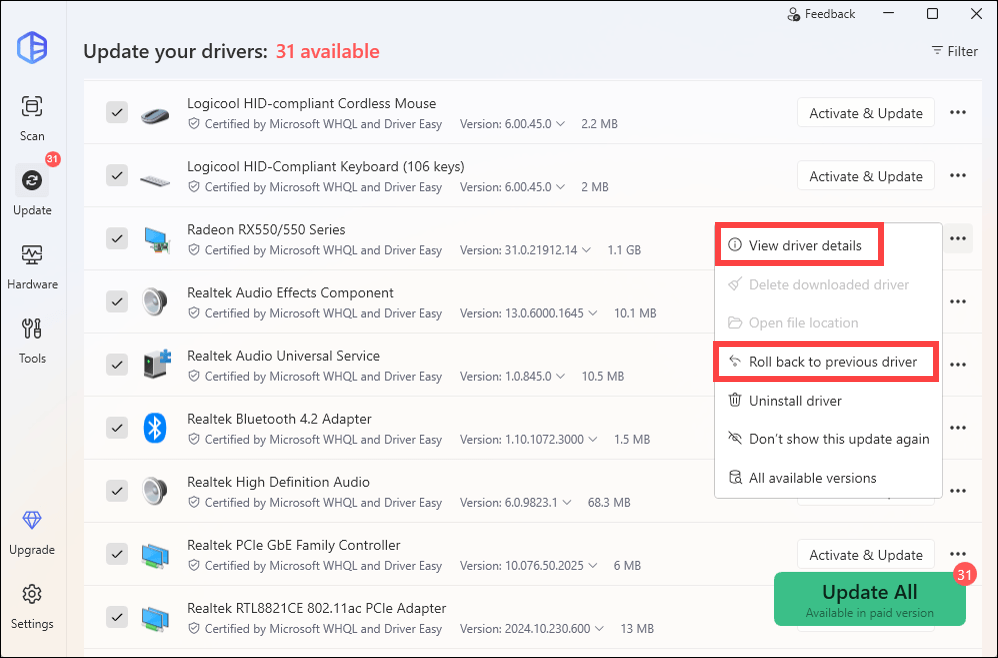
Task: Expand version dropdown for Logicool Keyboard driver
Action: coord(561,187)
